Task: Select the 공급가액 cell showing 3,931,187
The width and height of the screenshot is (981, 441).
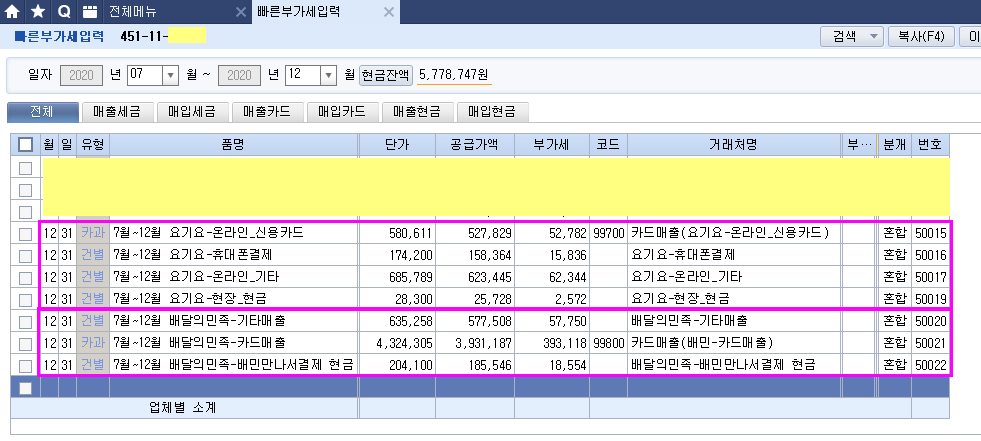Action: [x=476, y=343]
